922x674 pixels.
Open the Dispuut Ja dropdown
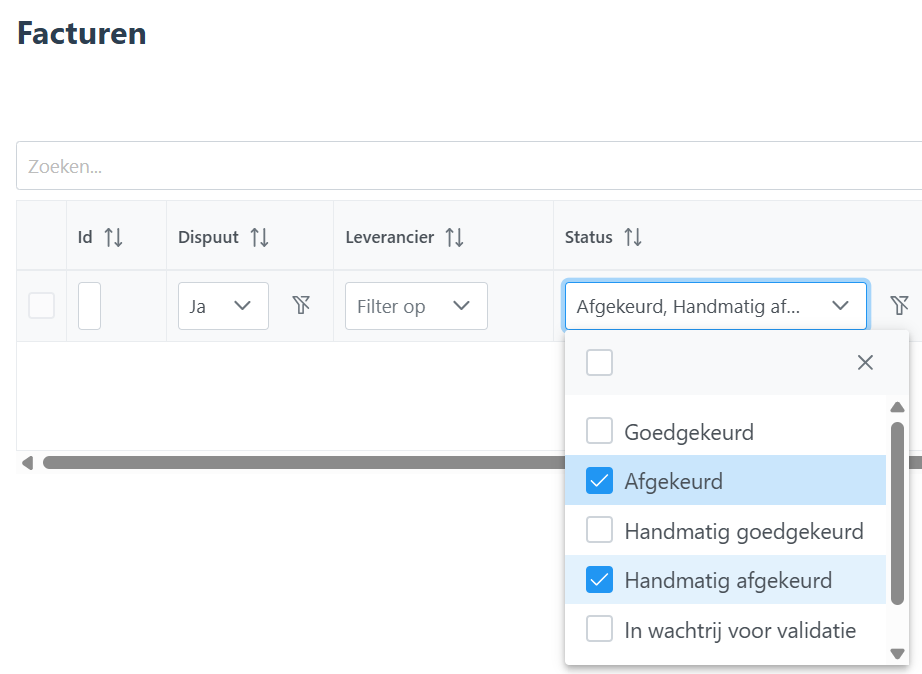click(223, 306)
